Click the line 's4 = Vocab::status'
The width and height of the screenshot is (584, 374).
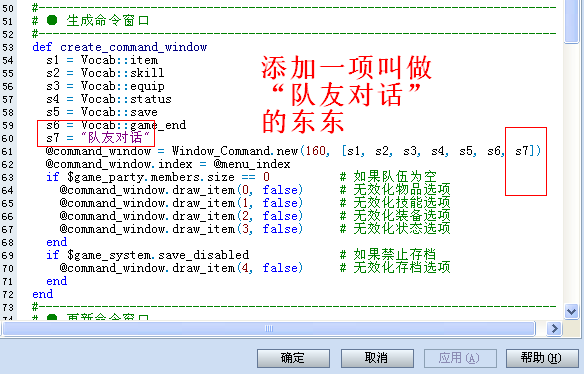[x=109, y=99]
